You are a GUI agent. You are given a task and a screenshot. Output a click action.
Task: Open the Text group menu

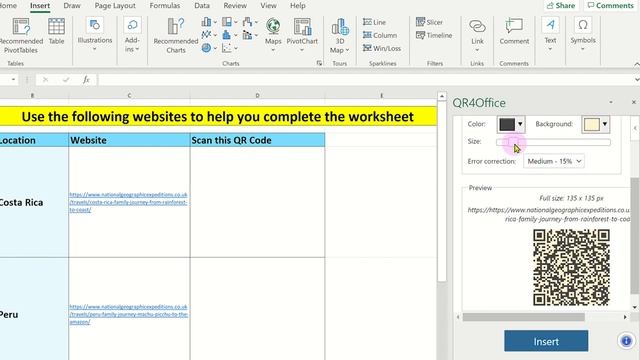(x=550, y=35)
